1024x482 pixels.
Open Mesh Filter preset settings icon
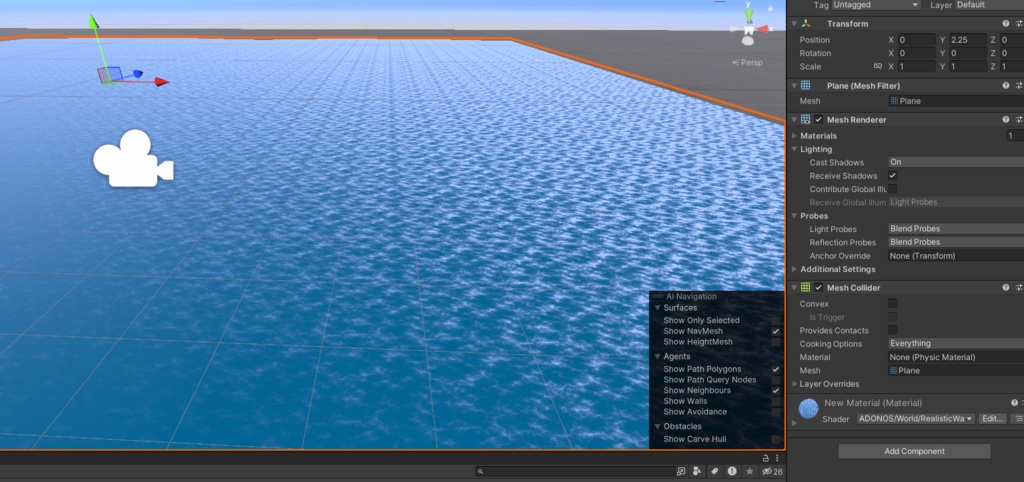(x=1019, y=86)
